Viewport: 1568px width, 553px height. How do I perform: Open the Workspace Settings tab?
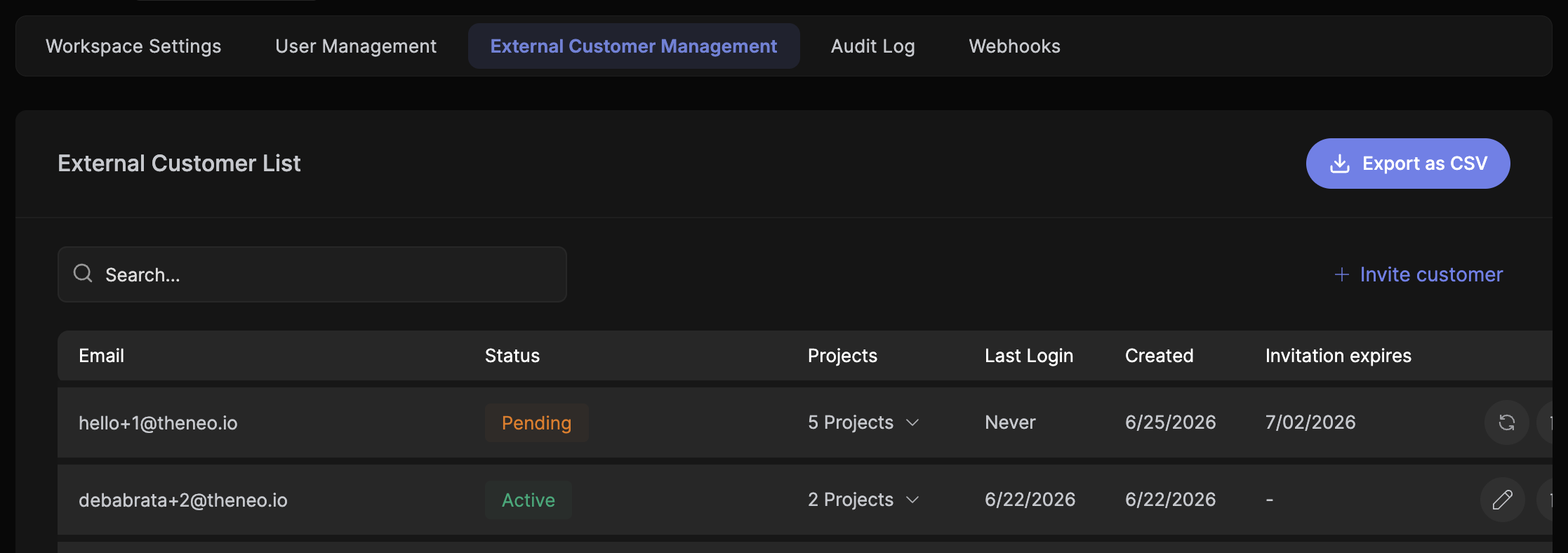(133, 46)
